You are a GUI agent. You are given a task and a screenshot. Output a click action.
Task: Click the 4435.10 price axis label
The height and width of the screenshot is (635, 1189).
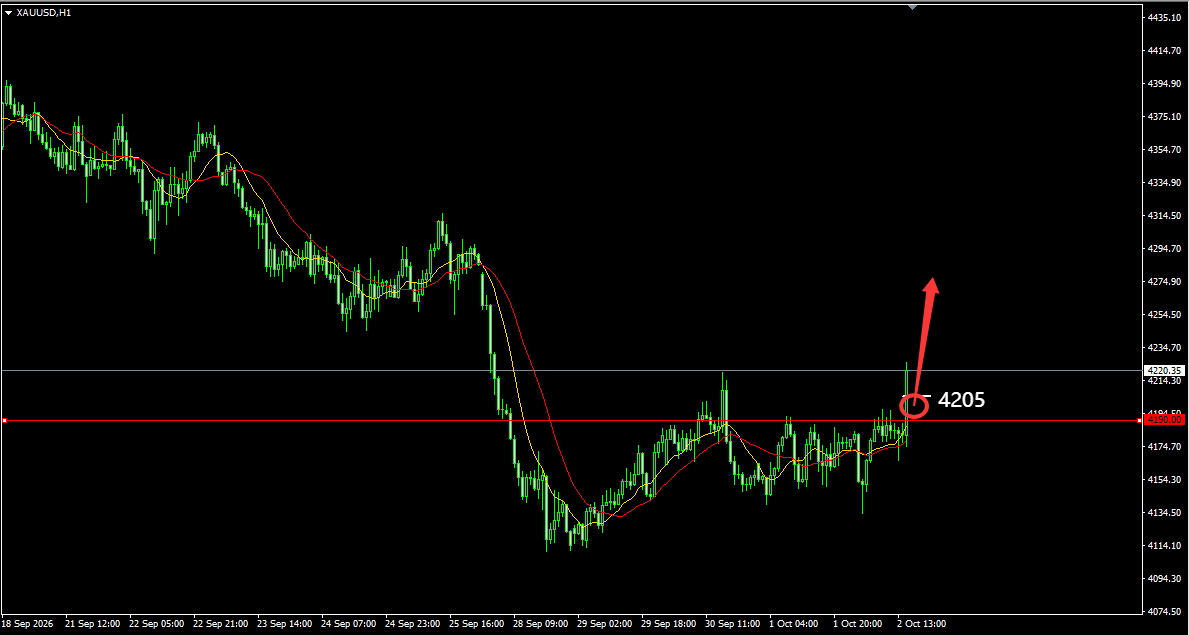(1165, 17)
